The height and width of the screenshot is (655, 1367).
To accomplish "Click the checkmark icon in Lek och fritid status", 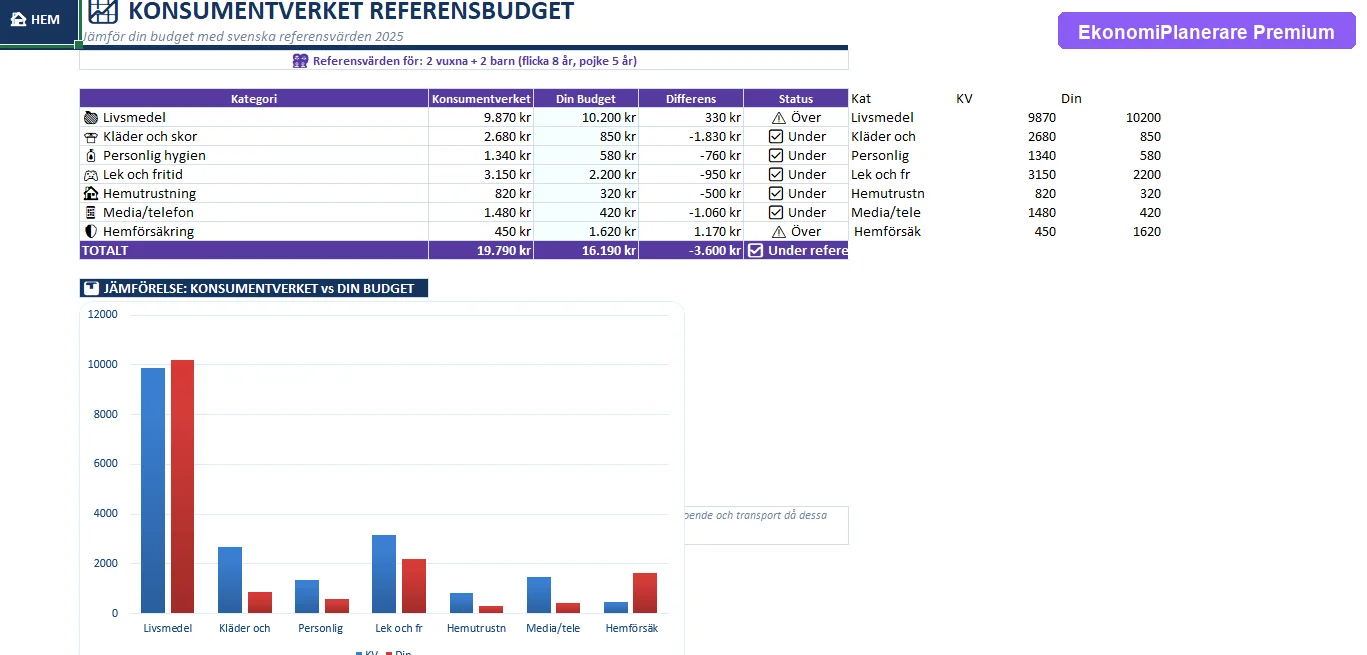I will click(x=776, y=175).
